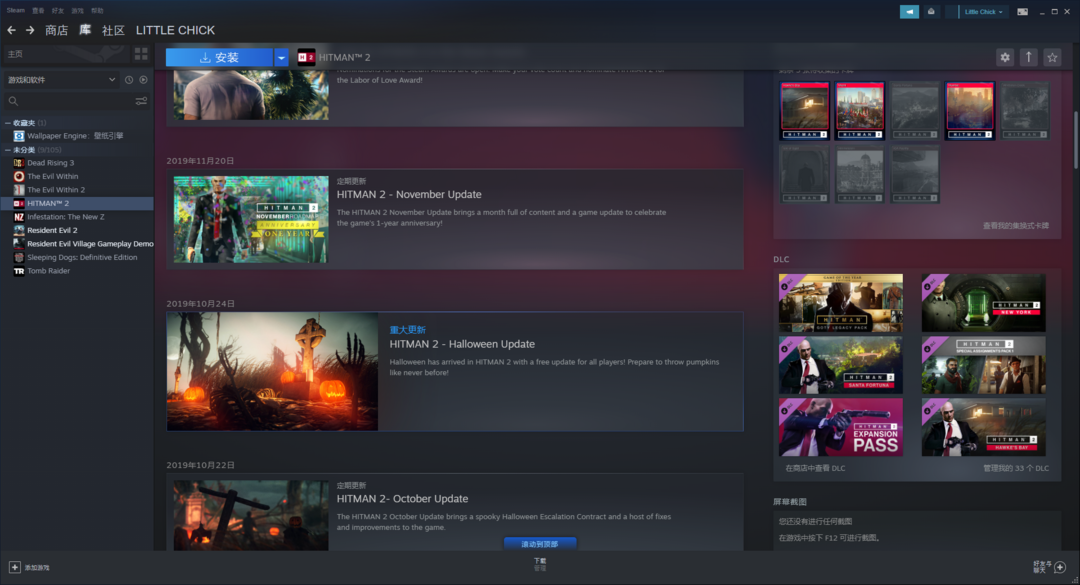Open the LITTLE CHICK profile tab
Screen dimensions: 1080x585
(x=175, y=30)
